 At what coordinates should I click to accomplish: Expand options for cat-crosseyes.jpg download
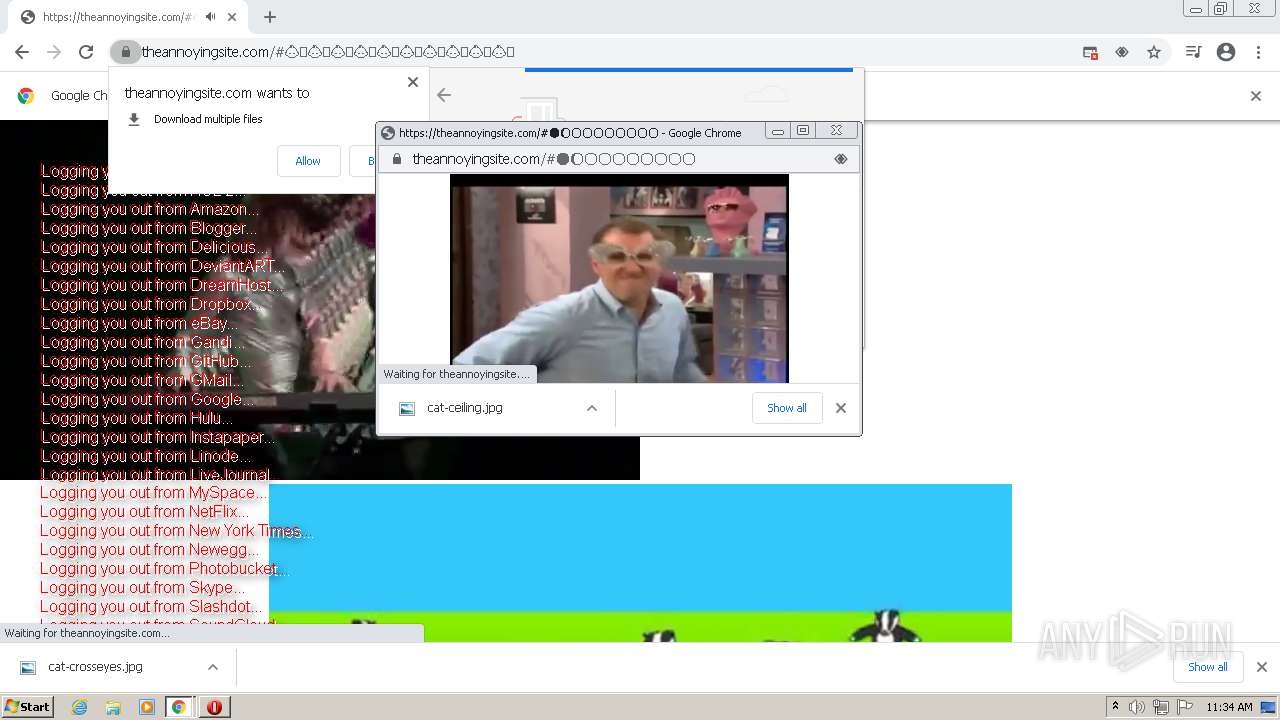point(213,667)
